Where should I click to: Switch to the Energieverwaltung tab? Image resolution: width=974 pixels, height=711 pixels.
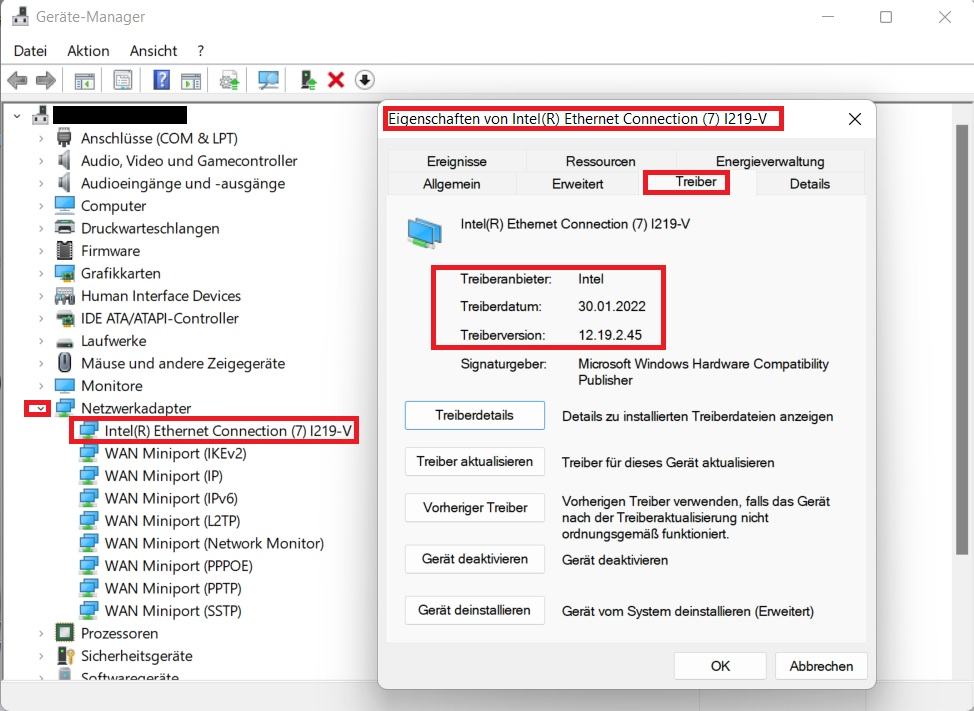point(770,161)
